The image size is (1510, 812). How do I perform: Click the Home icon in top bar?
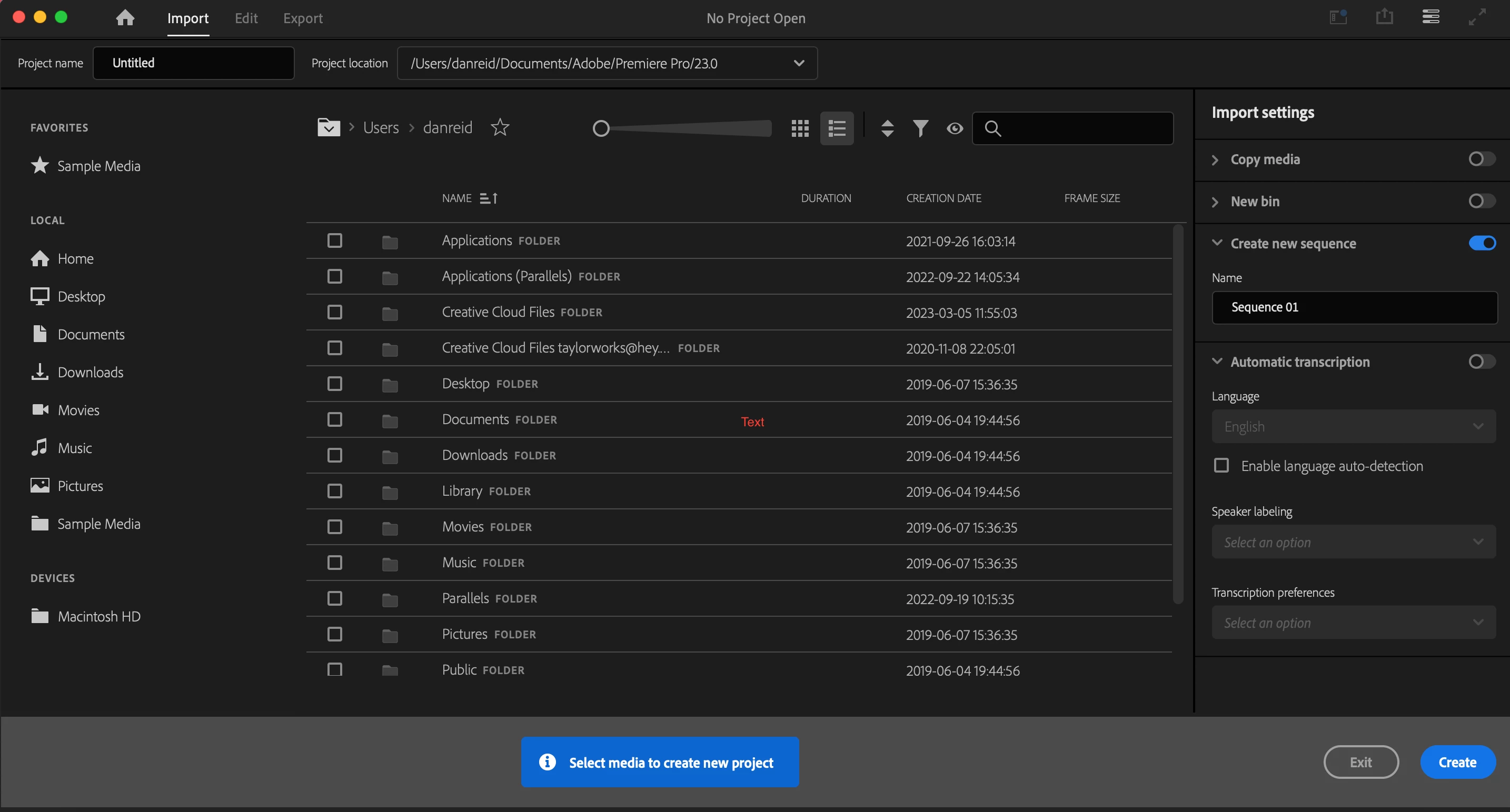tap(125, 17)
